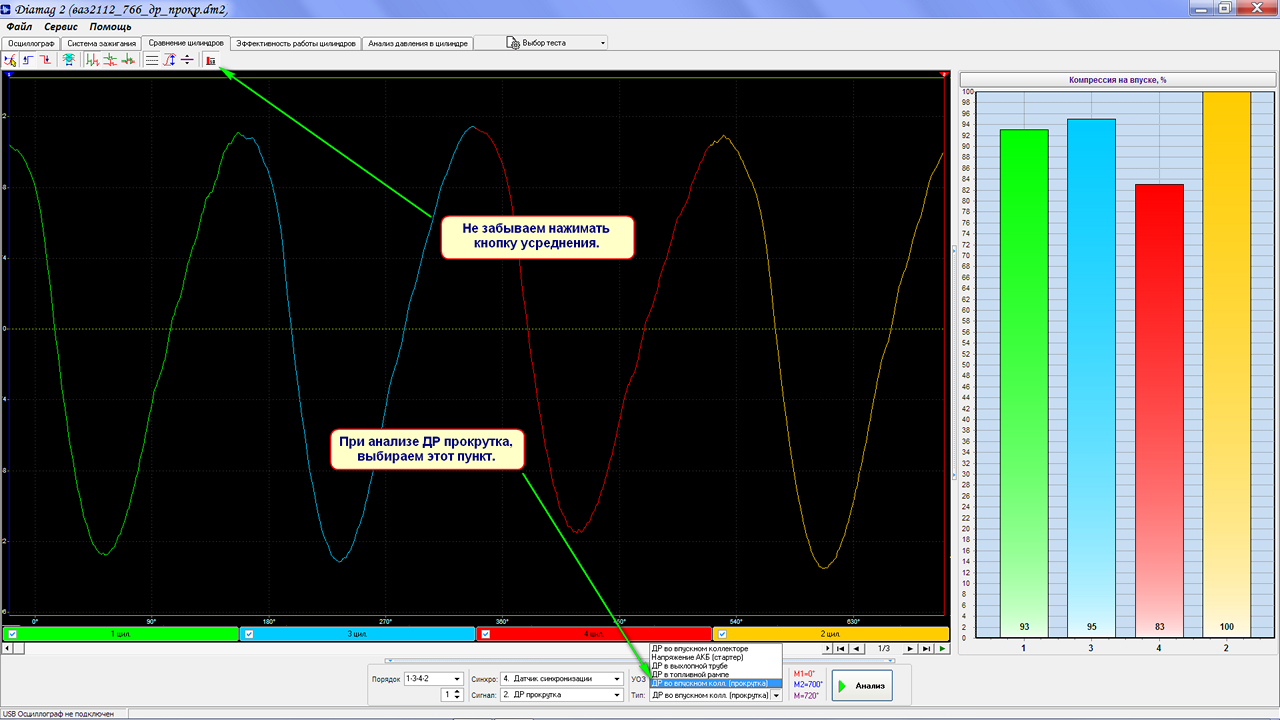Click the numeric stepper below Порядок
Screen dimensions: 1280x720
pyautogui.click(x=452, y=694)
